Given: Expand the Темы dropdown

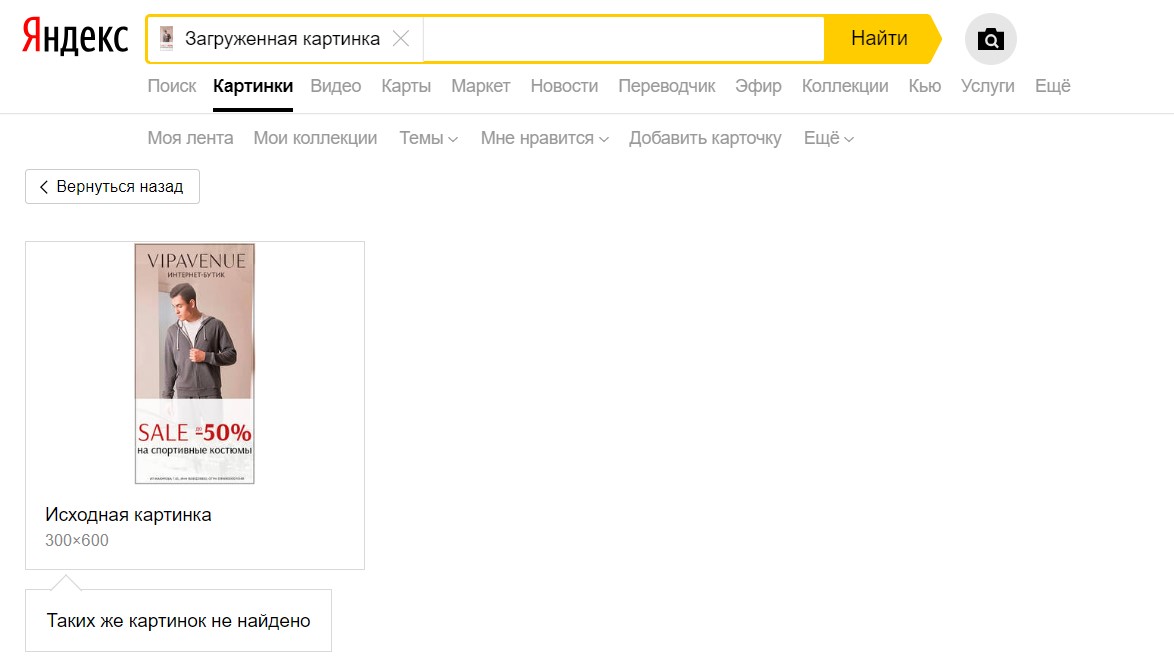Looking at the screenshot, I should click(428, 138).
